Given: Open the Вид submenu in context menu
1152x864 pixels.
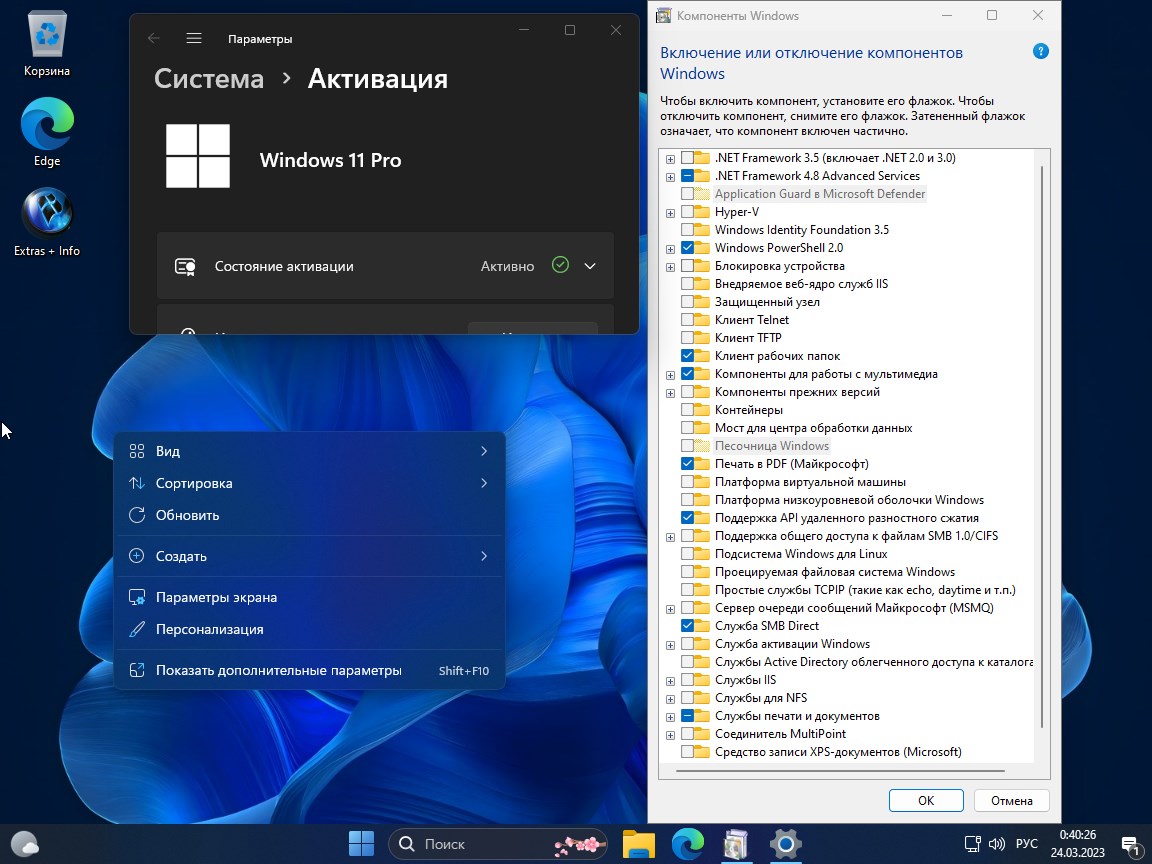Looking at the screenshot, I should point(309,451).
